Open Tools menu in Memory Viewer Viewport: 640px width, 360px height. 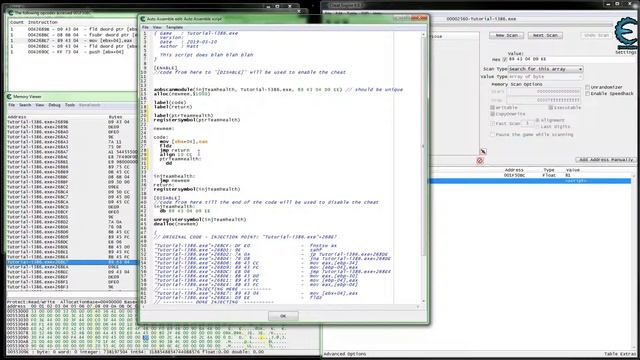coord(70,105)
